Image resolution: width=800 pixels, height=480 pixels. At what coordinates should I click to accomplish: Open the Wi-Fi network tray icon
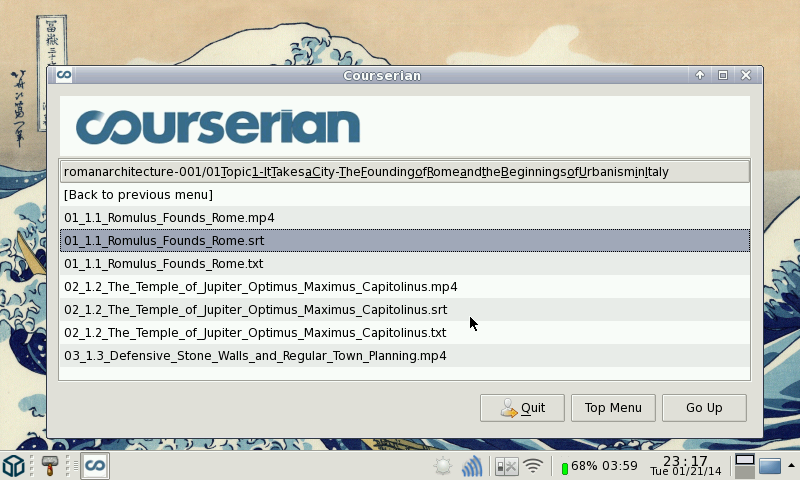(x=534, y=466)
